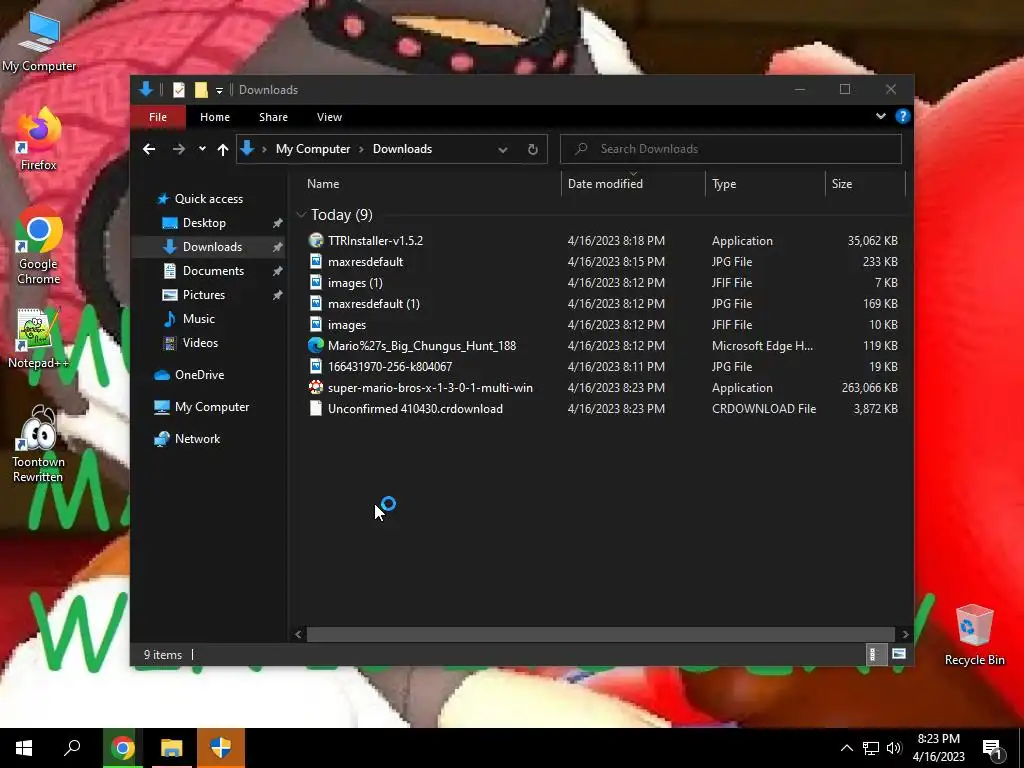Select the Notepad++ desktop shortcut
Image resolution: width=1024 pixels, height=768 pixels.
[38, 339]
